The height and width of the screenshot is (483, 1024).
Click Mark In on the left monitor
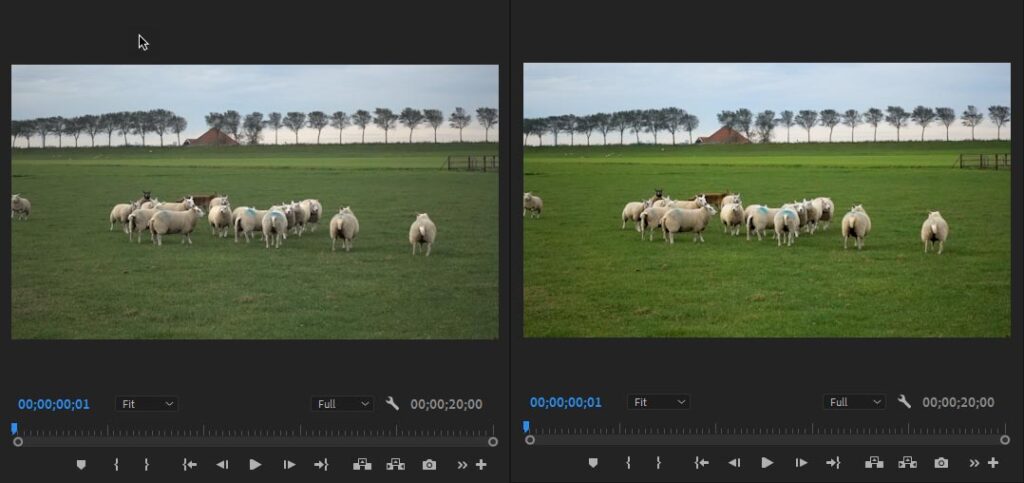click(x=116, y=464)
